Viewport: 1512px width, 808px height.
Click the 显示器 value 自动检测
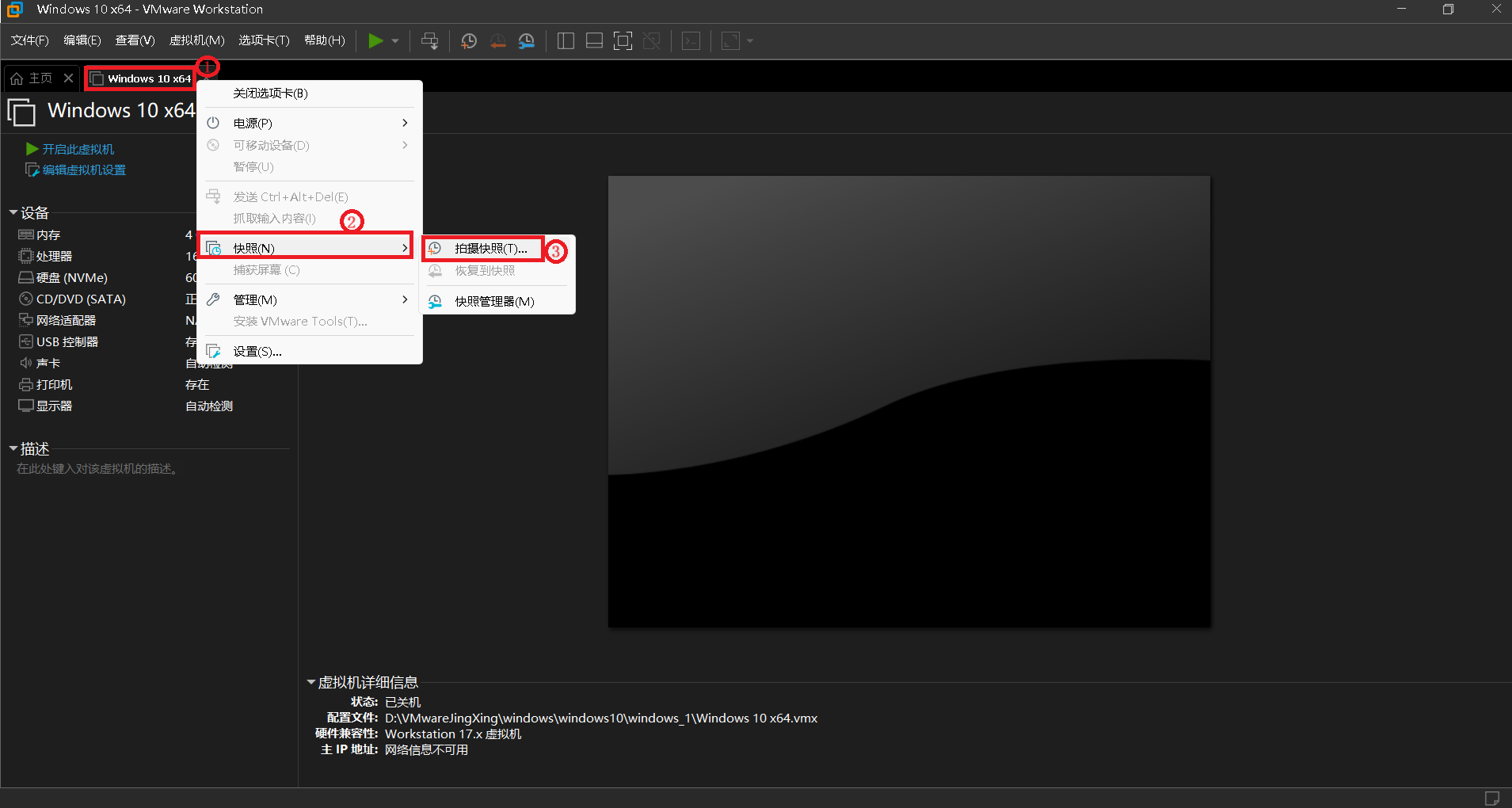point(209,406)
